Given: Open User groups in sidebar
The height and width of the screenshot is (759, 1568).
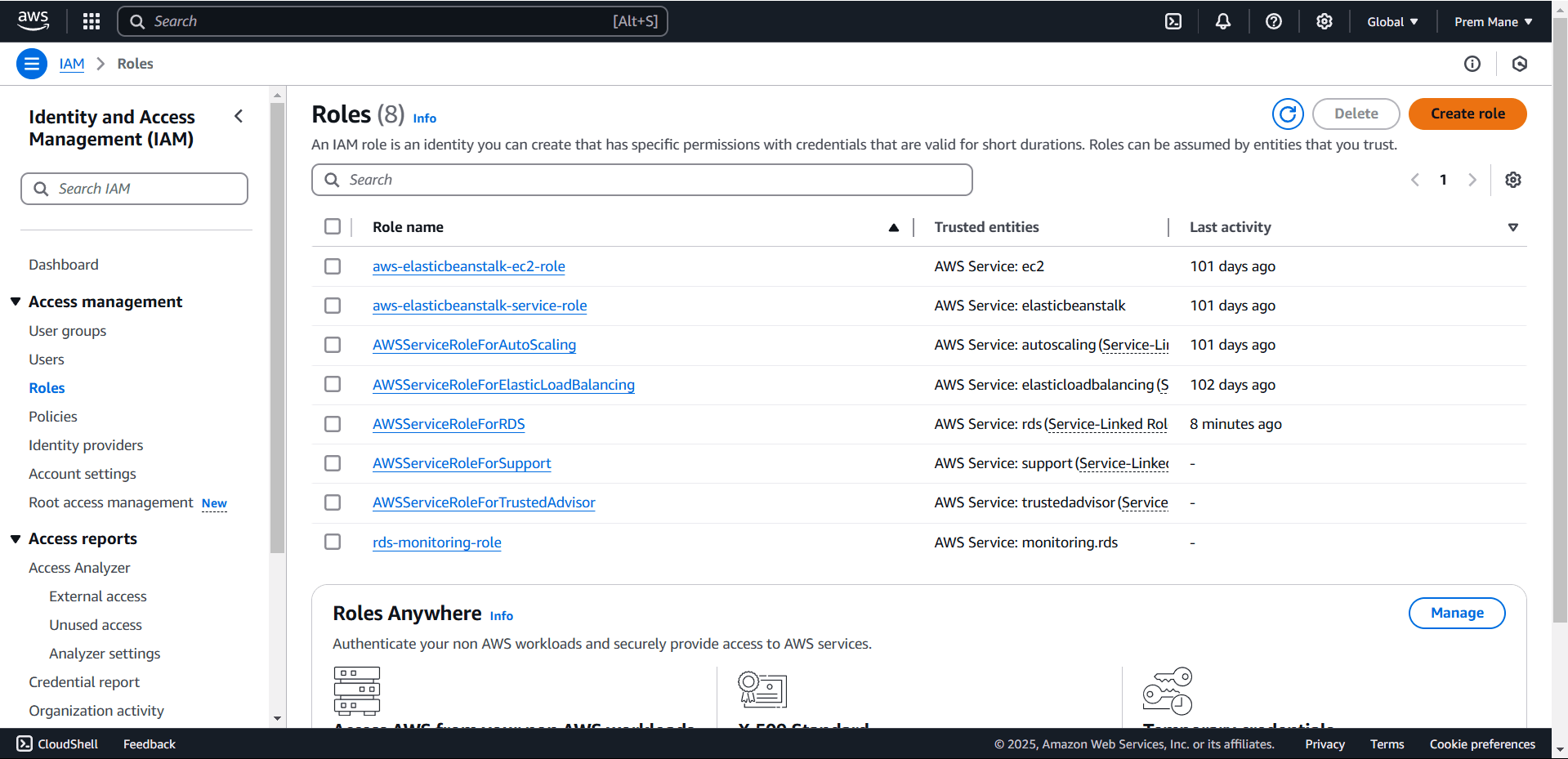Looking at the screenshot, I should (x=68, y=331).
